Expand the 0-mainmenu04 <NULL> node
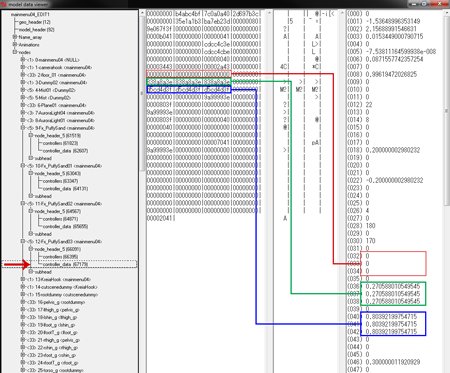Screen dimensions: 450x373 23,60
